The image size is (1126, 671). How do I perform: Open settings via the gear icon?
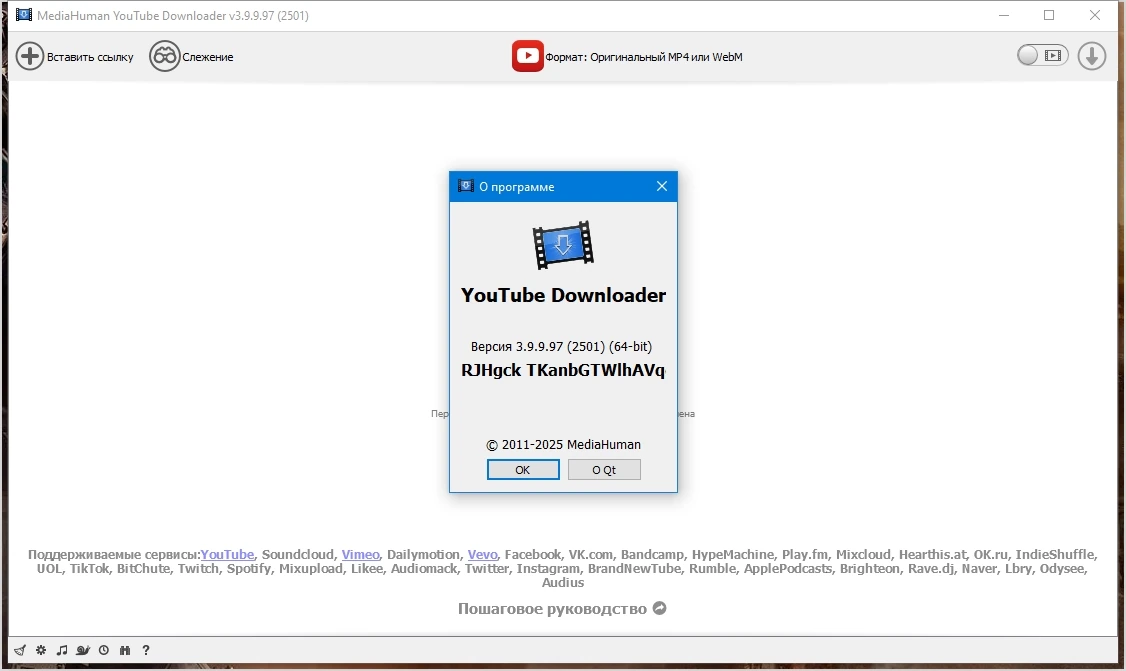click(x=41, y=650)
